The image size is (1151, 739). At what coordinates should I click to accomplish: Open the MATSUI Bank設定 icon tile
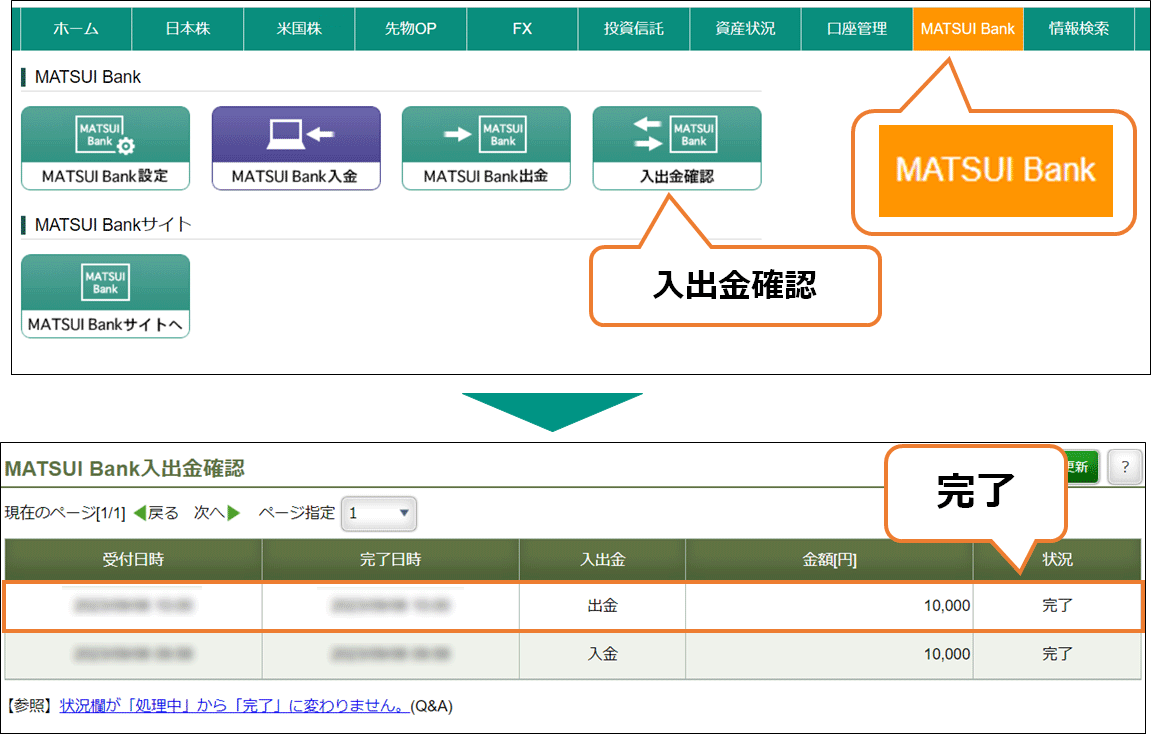coord(105,148)
